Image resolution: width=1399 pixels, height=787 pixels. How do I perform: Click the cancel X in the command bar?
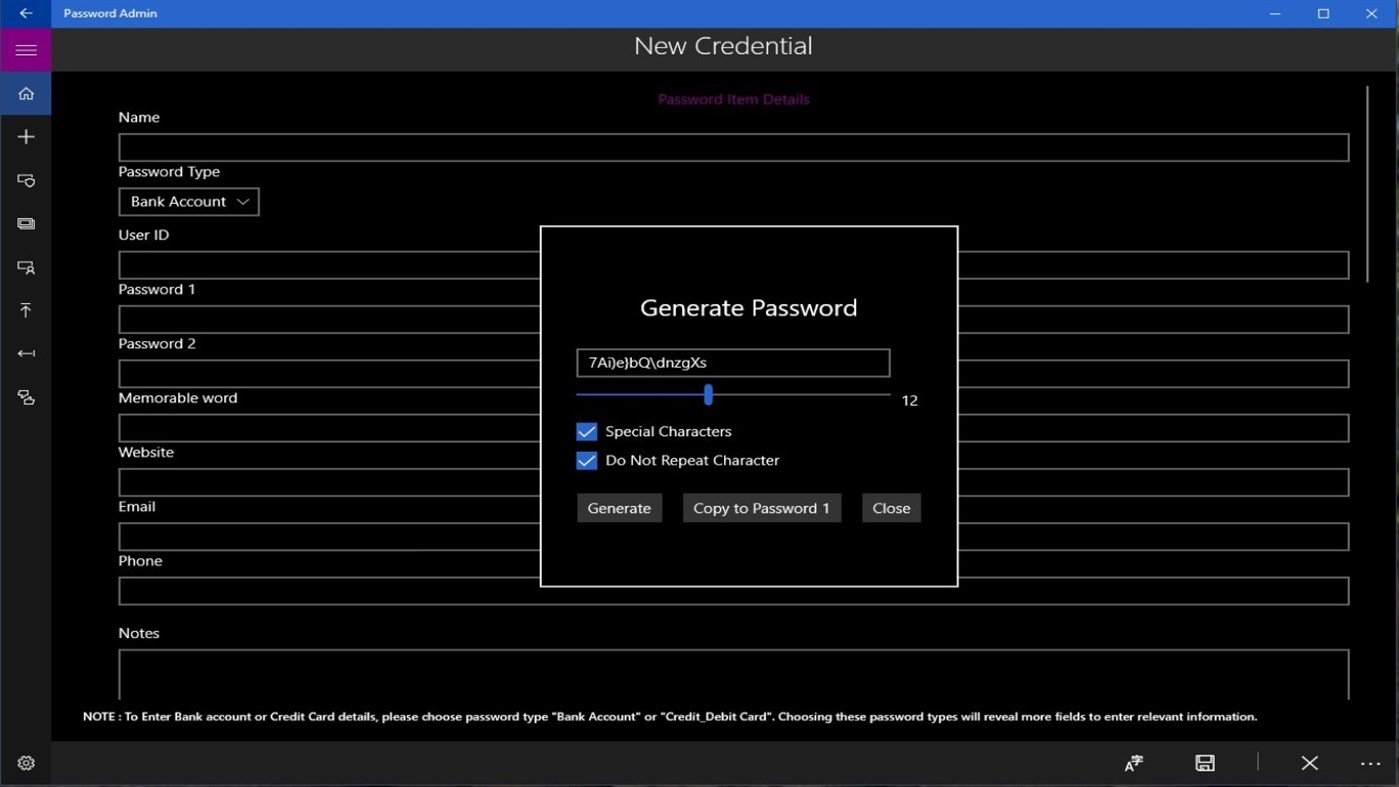[1310, 763]
